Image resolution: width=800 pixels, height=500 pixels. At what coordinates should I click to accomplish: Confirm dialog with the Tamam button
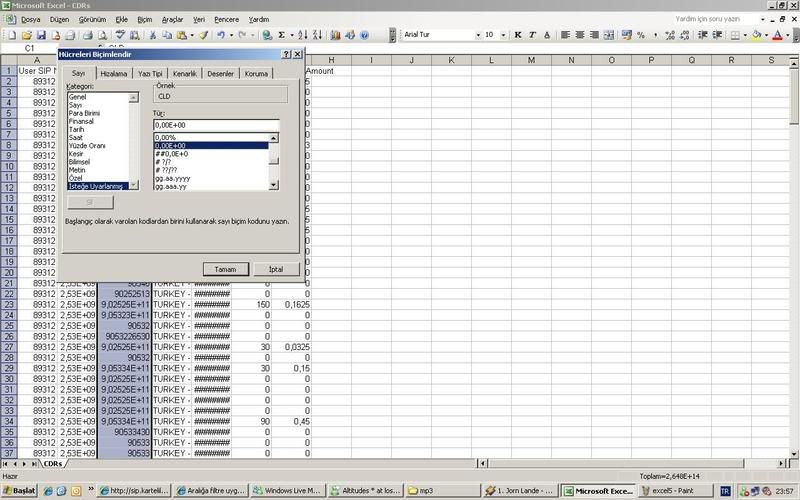(226, 269)
